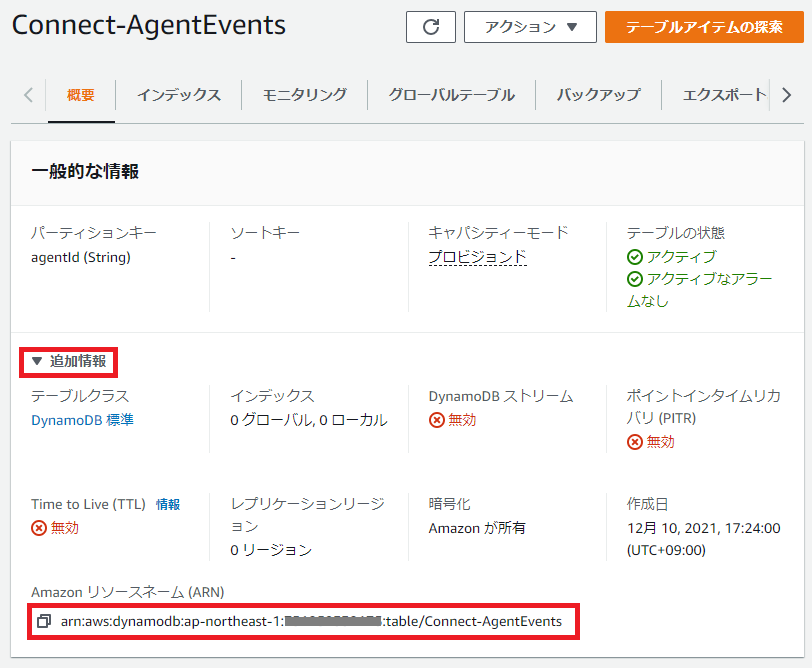
Task: Go to the グローバルテーブル tab
Action: 452,95
